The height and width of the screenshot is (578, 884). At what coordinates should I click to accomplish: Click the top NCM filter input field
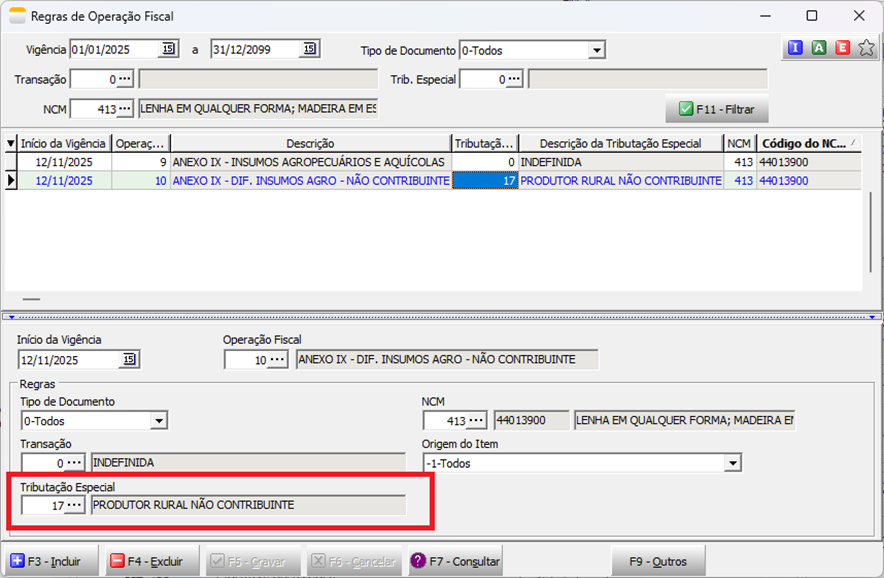coord(93,108)
